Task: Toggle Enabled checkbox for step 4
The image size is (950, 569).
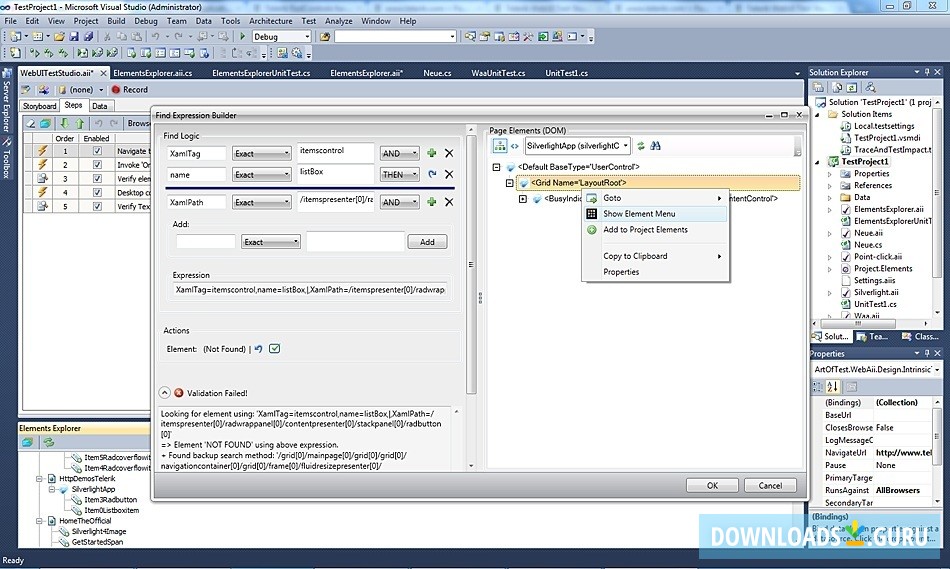Action: (97, 193)
